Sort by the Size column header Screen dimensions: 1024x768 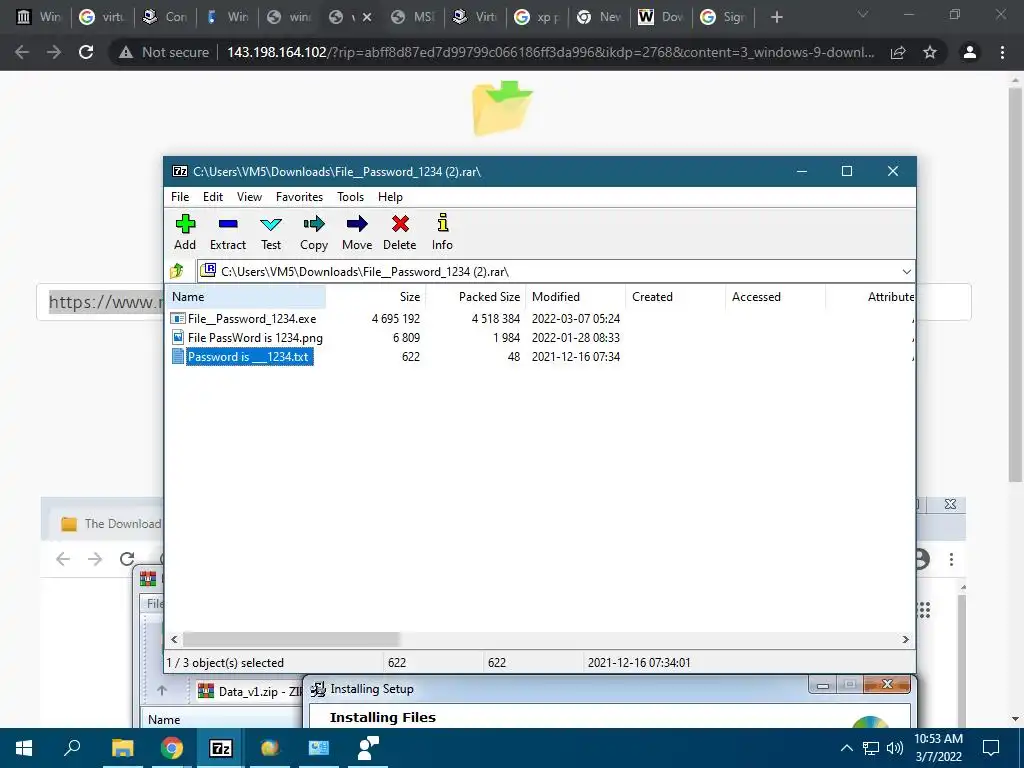click(376, 296)
